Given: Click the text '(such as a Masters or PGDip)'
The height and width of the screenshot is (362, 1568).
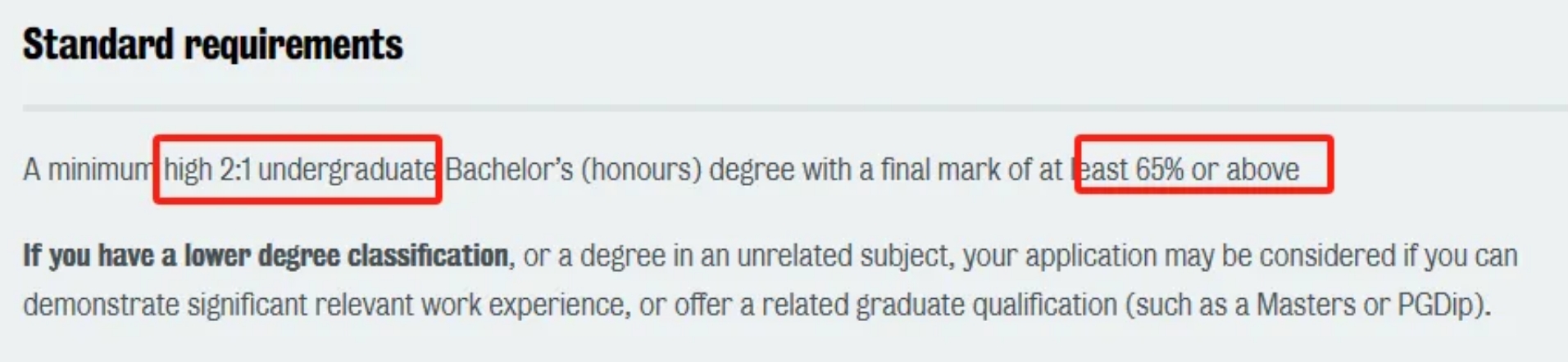Looking at the screenshot, I should tap(1307, 305).
